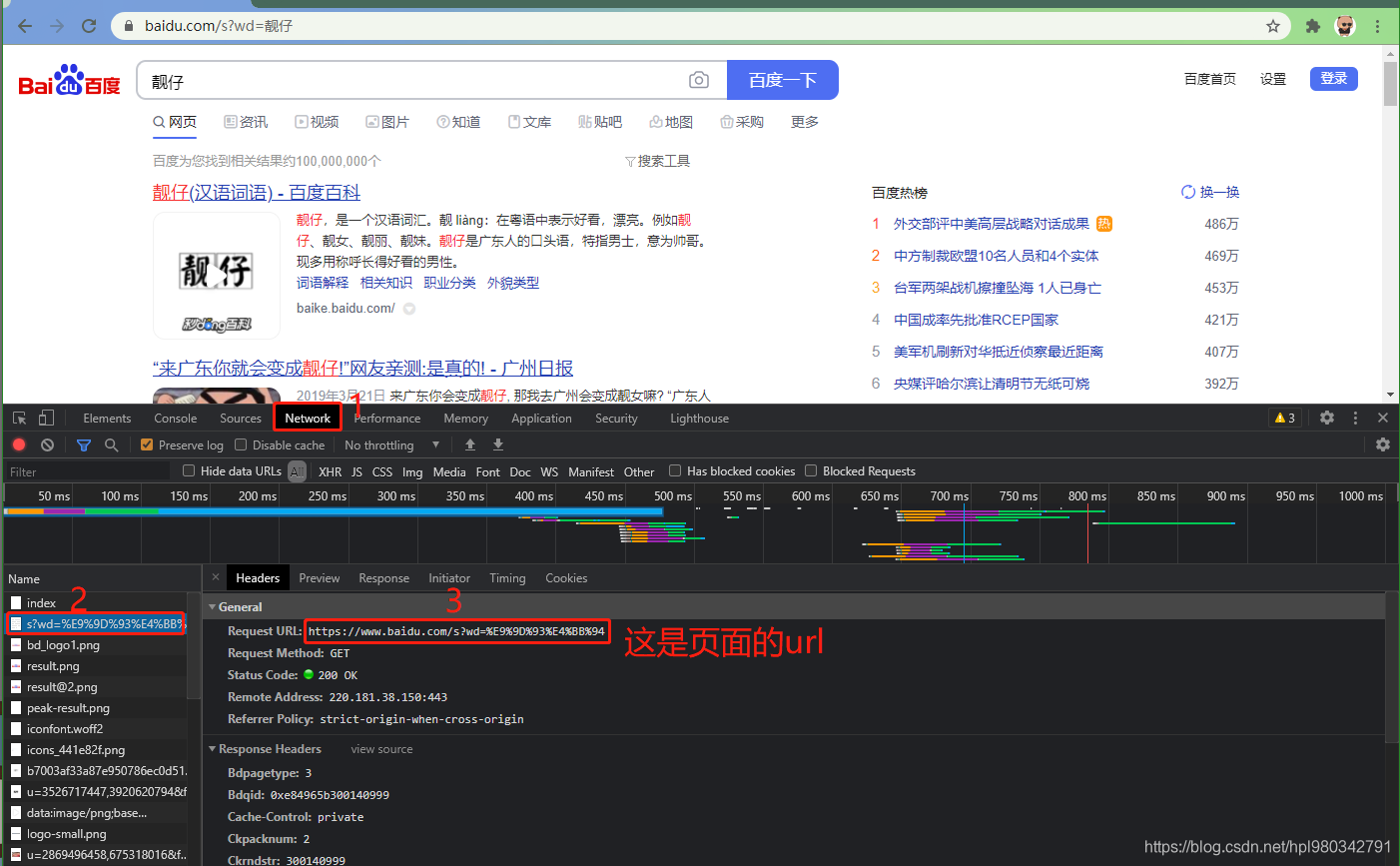This screenshot has height=866, width=1400.
Task: Expand the 更多 category menu
Action: click(805, 122)
